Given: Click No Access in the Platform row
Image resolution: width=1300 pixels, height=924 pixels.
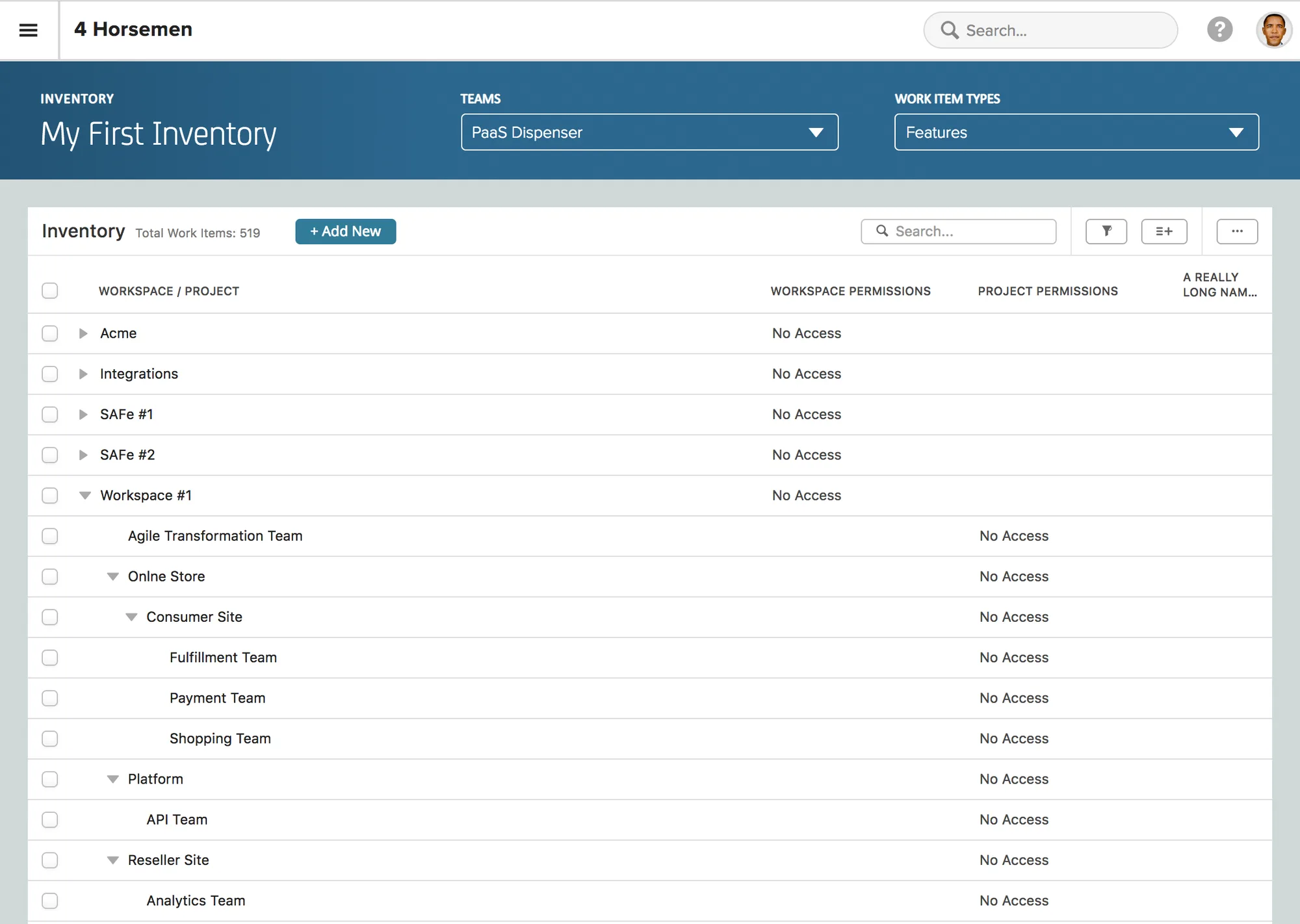Looking at the screenshot, I should 1014,779.
